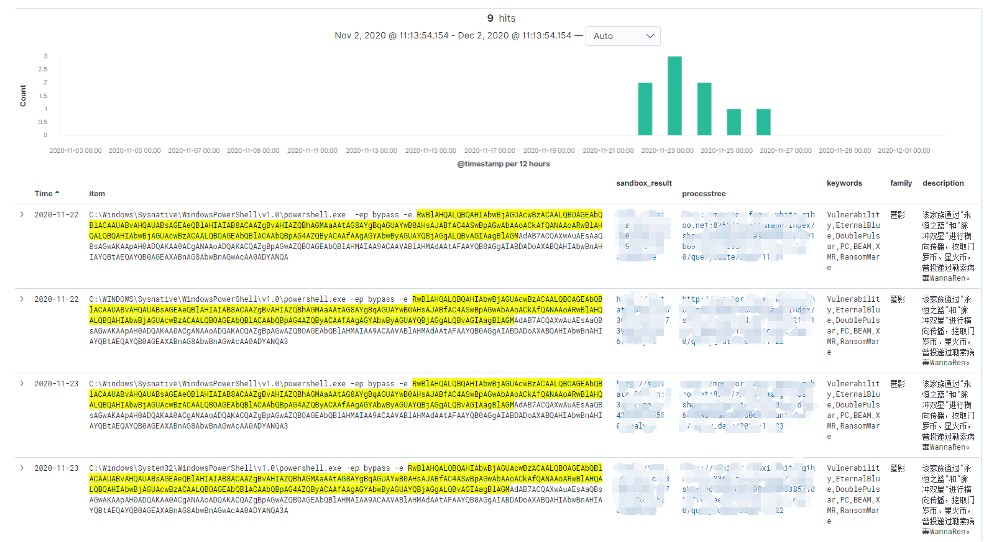Click the 2020-12-01 00:00 axis label
984x542 pixels.
904,151
